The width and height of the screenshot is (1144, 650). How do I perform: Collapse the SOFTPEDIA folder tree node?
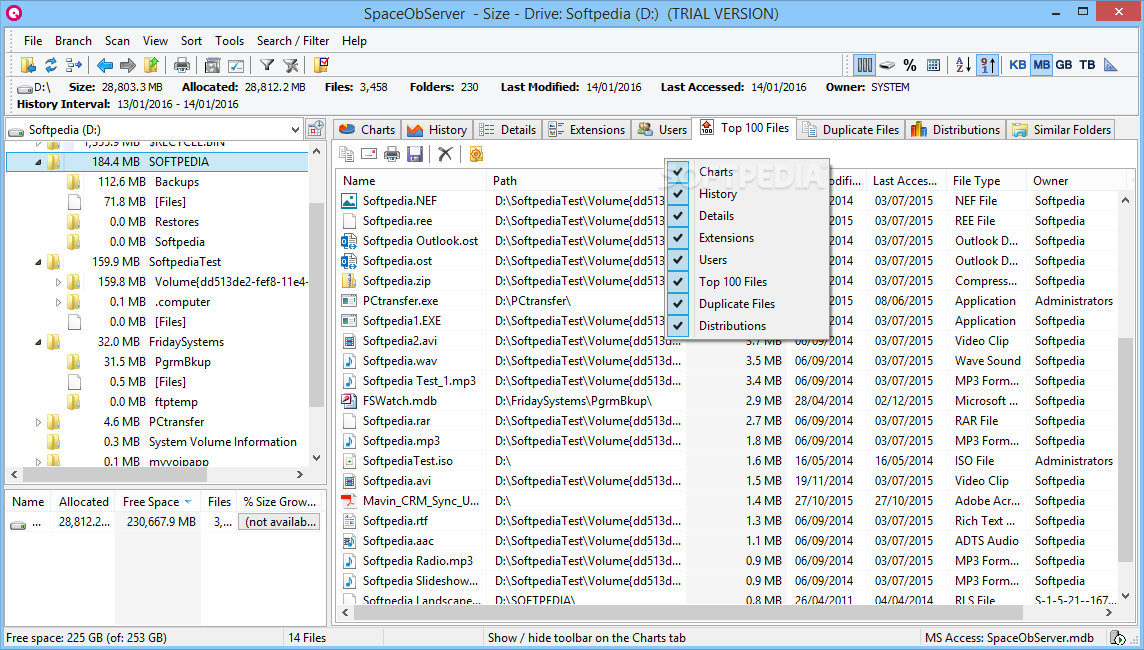[38, 162]
